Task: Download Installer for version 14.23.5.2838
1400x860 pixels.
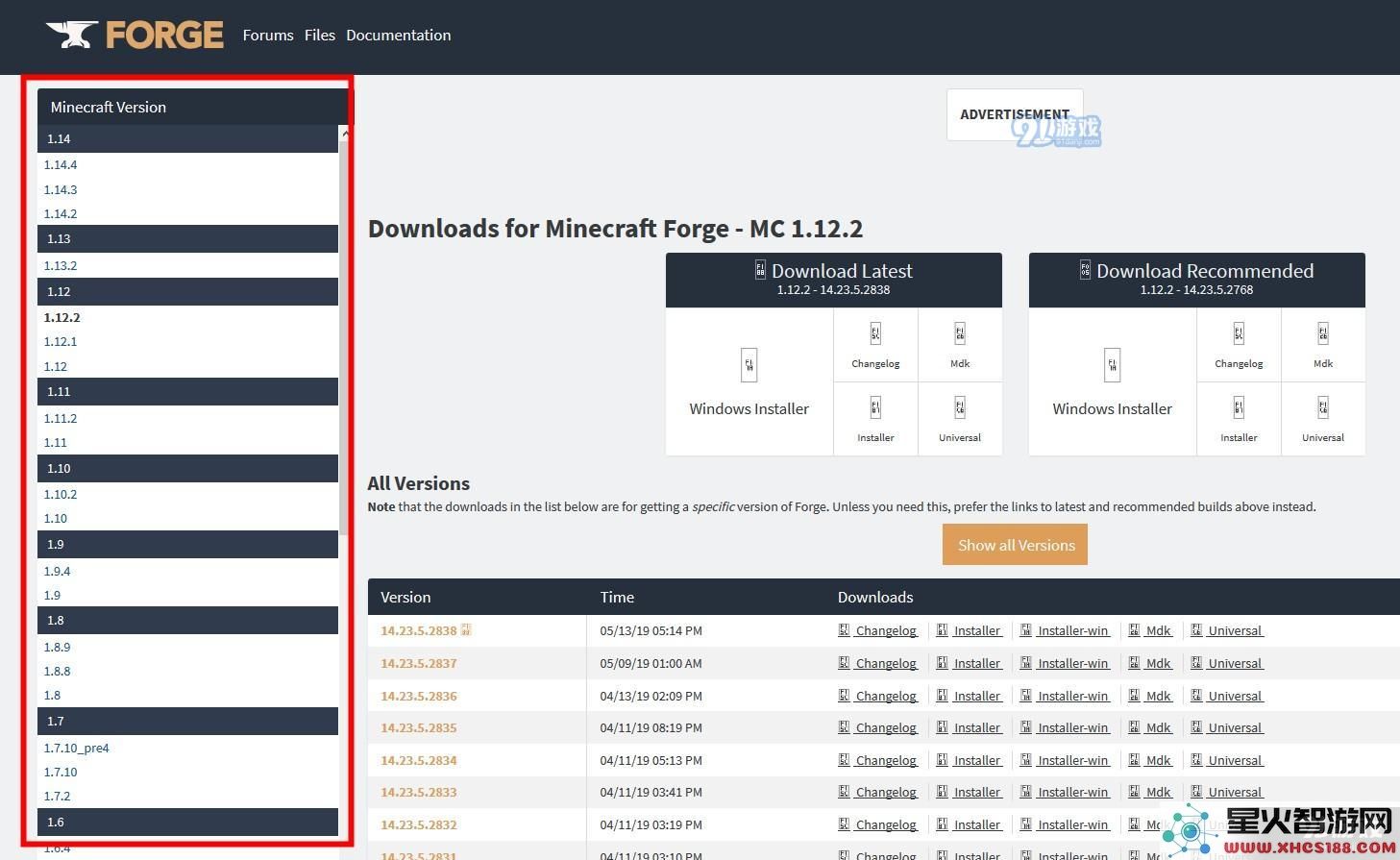Action: coord(970,630)
